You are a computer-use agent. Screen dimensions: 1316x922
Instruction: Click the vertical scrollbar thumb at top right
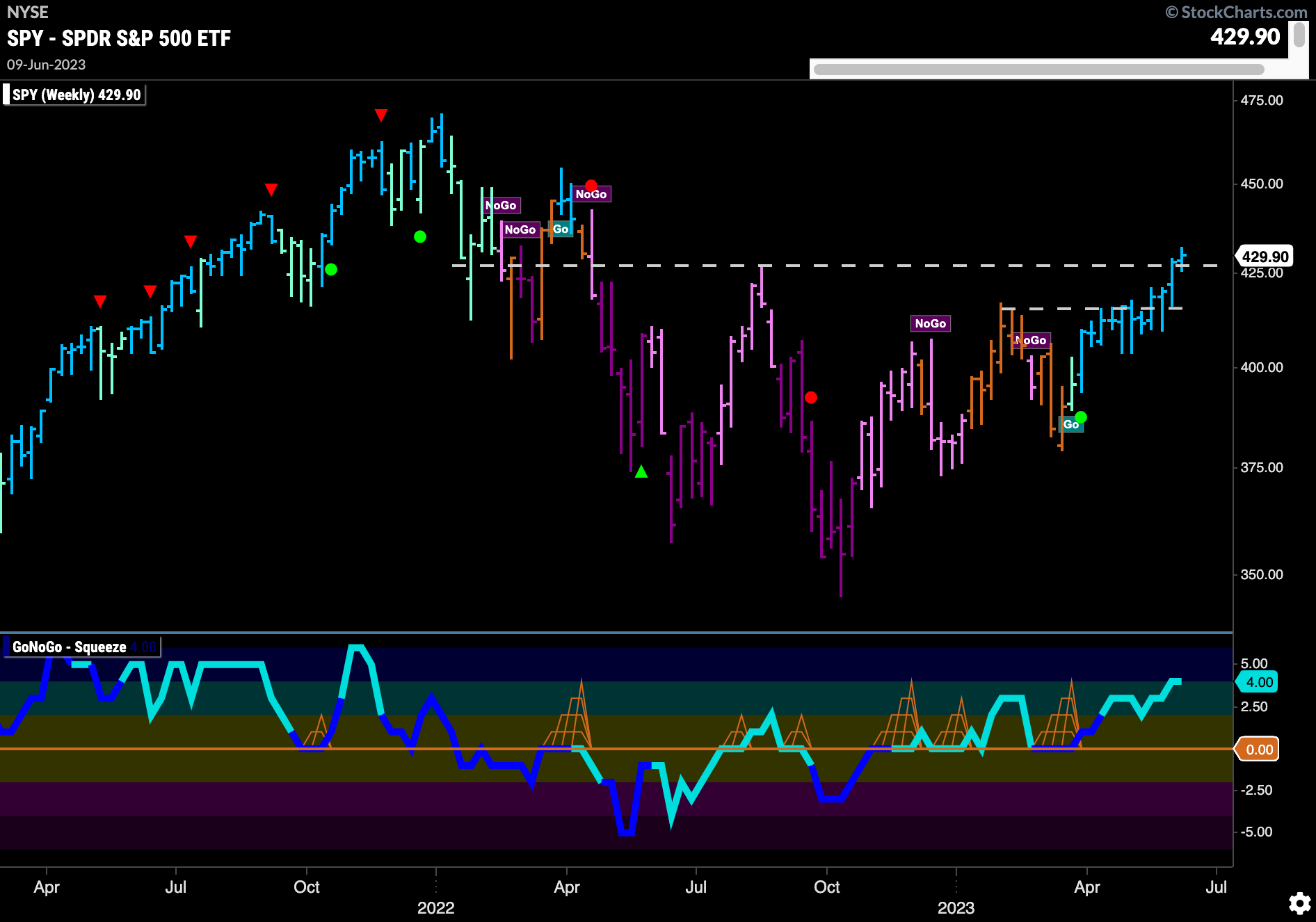click(x=1299, y=35)
